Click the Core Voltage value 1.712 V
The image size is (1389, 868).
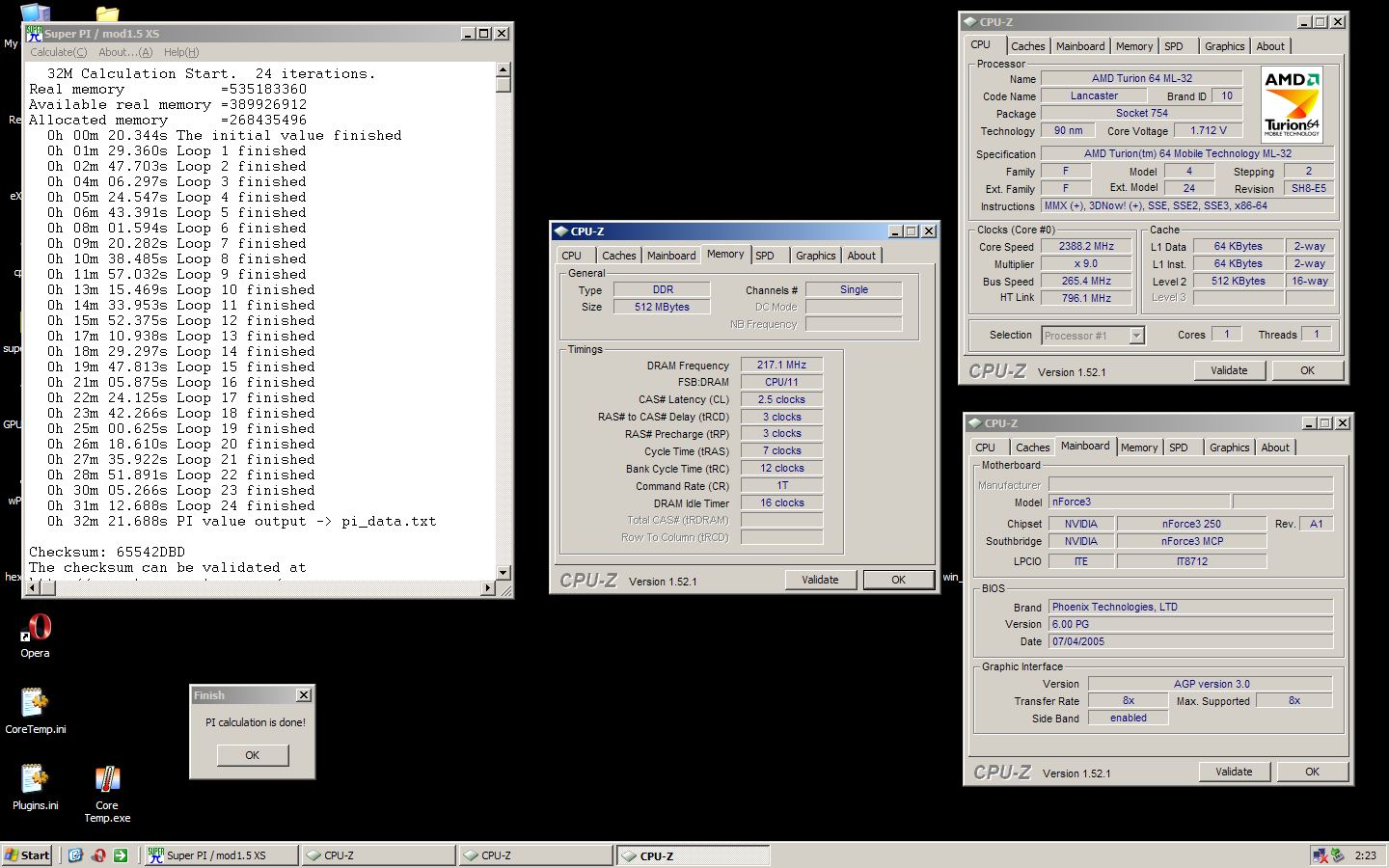coord(1209,130)
